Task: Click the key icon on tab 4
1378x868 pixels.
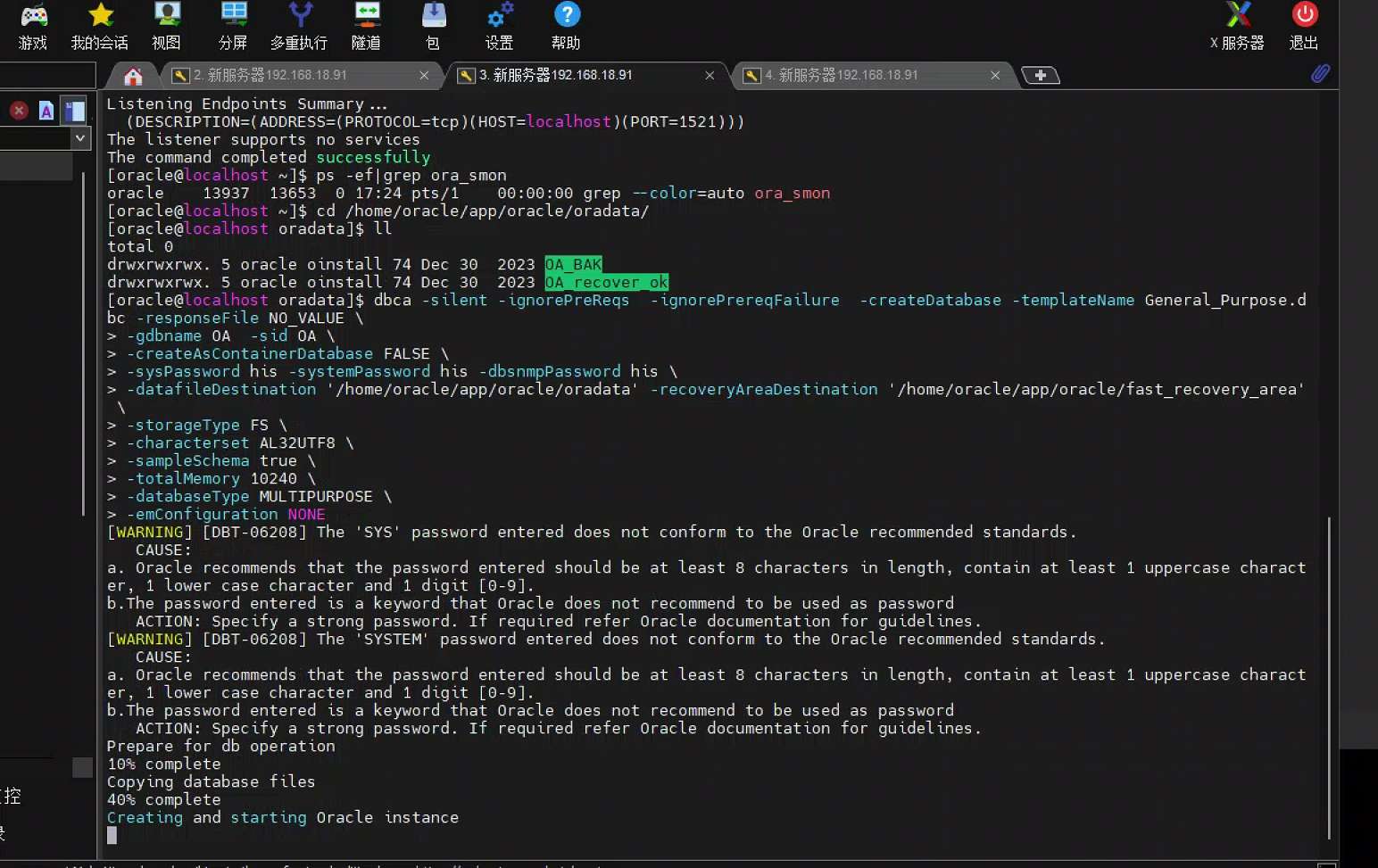Action: click(751, 76)
